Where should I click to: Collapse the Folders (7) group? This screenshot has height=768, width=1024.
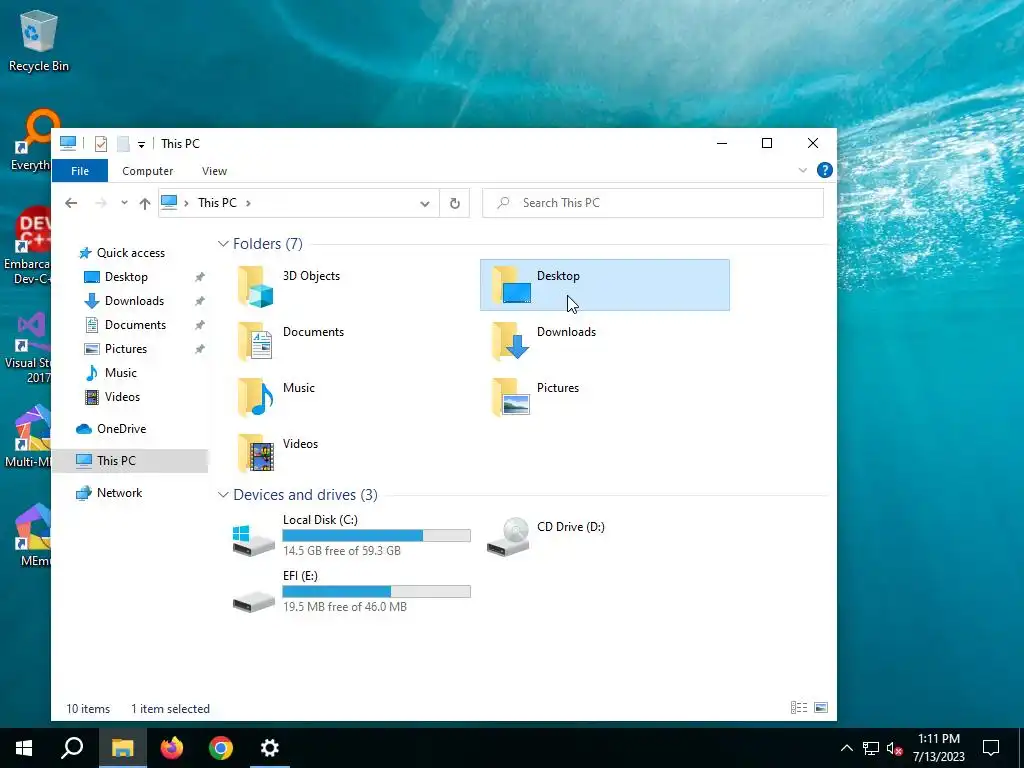[223, 244]
